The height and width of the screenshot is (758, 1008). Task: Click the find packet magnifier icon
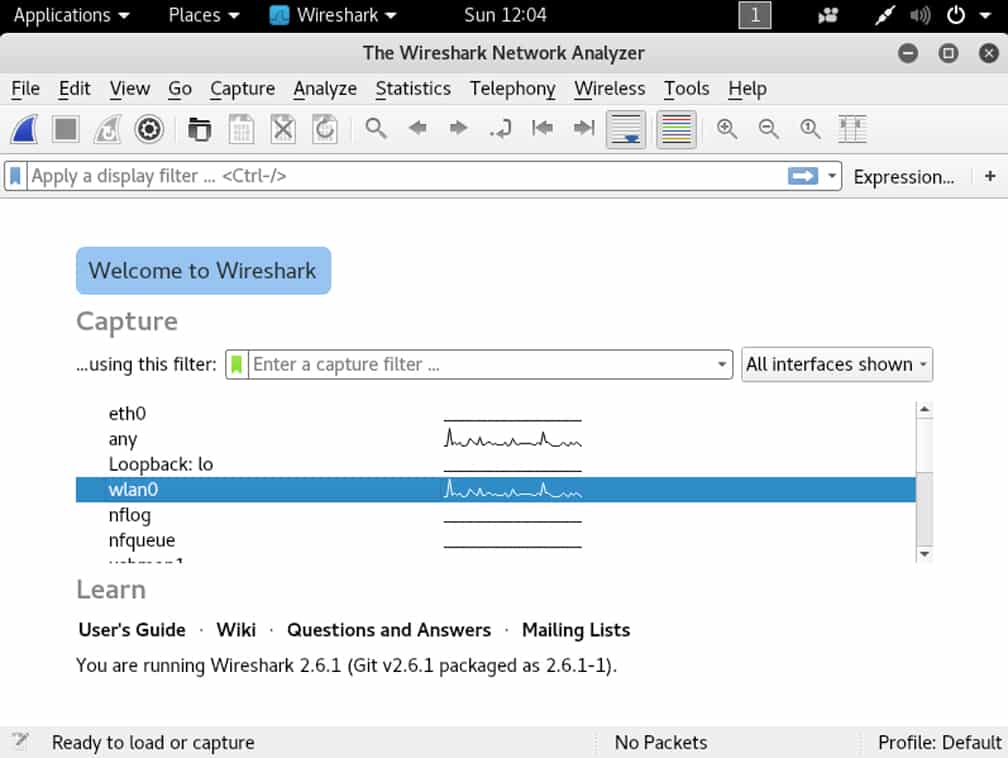[x=376, y=129]
